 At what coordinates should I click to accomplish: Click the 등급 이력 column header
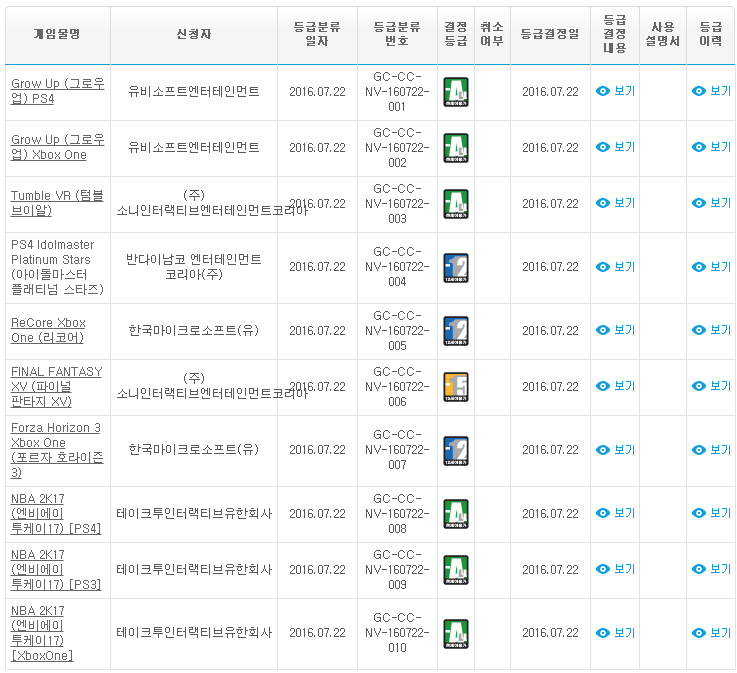pos(711,34)
